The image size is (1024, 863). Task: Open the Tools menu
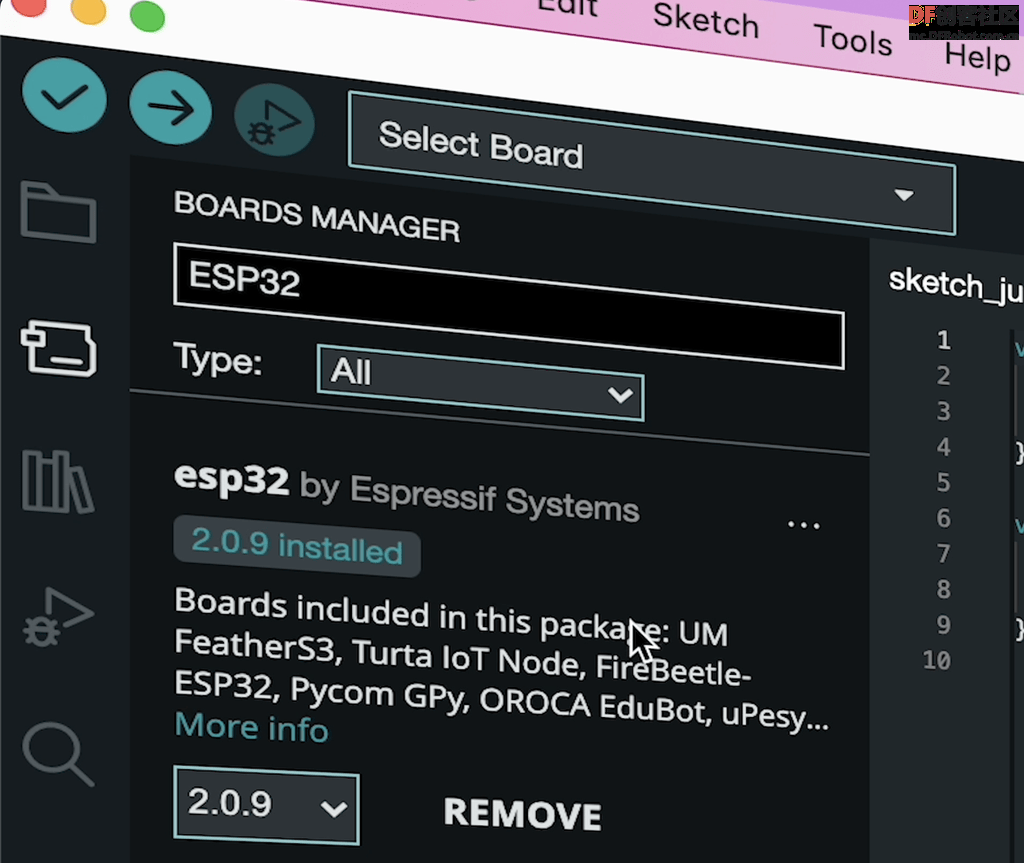click(853, 40)
